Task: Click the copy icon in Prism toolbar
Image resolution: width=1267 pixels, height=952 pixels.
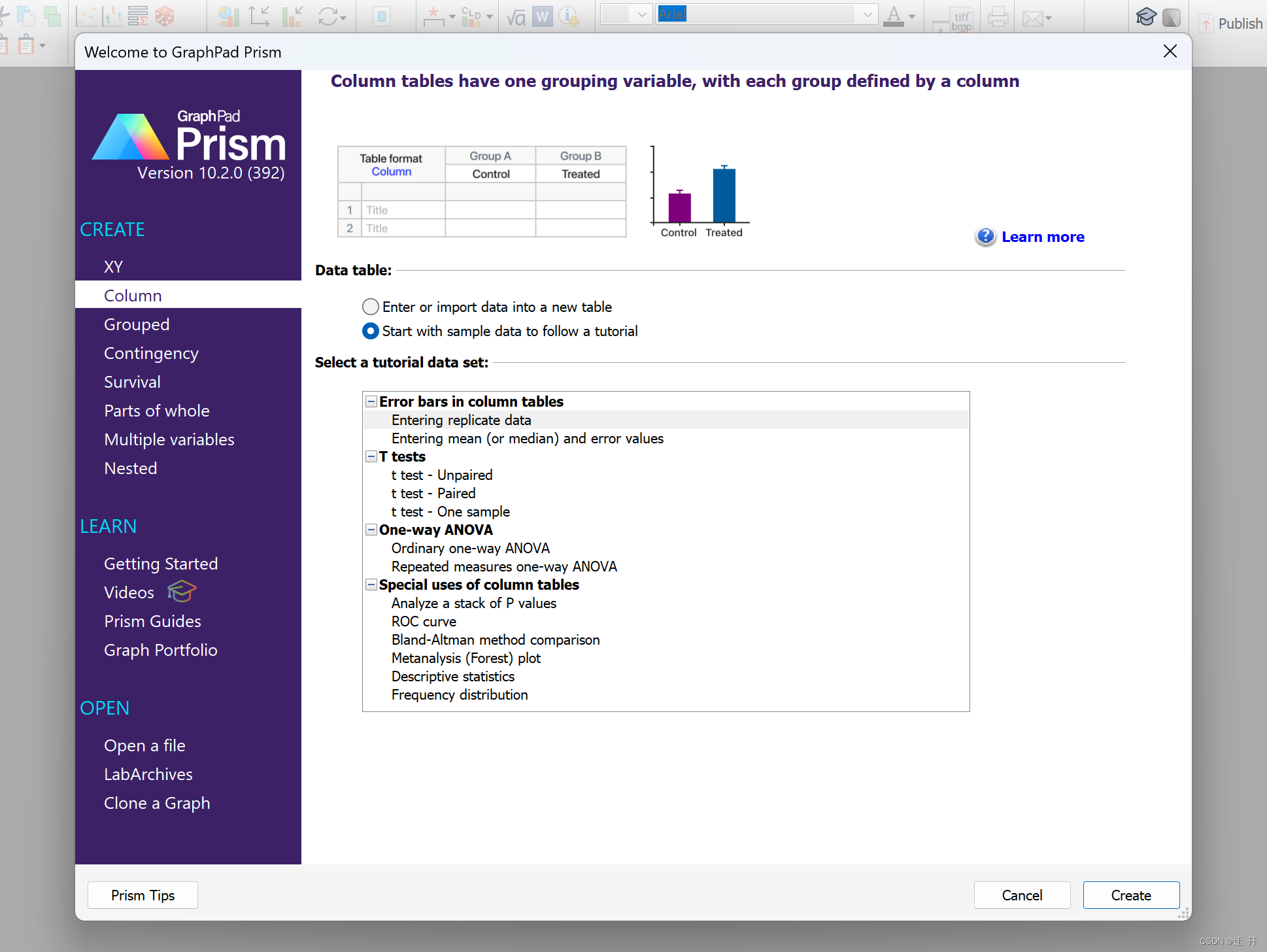Action: (x=26, y=16)
